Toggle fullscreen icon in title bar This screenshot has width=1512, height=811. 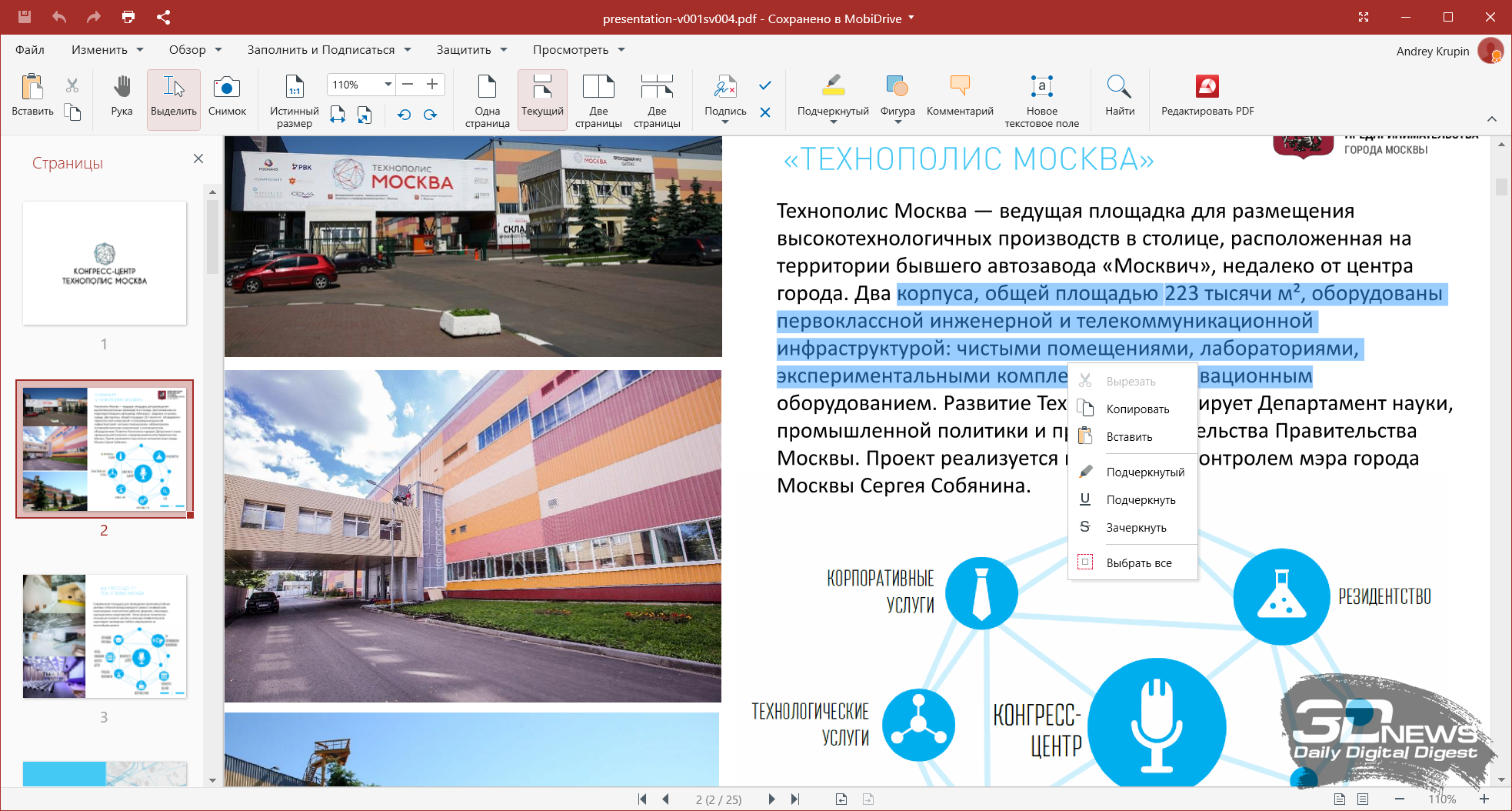pos(1364,17)
